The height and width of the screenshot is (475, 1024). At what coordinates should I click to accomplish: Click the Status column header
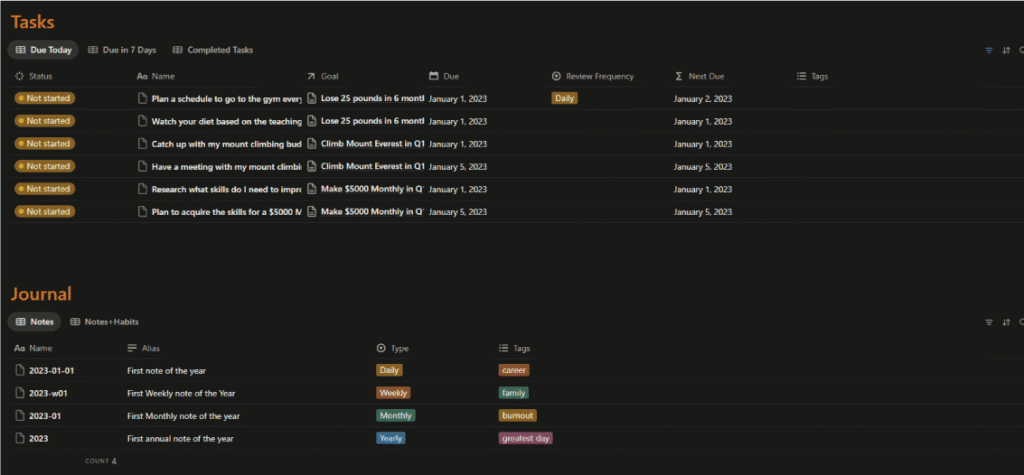(x=34, y=76)
